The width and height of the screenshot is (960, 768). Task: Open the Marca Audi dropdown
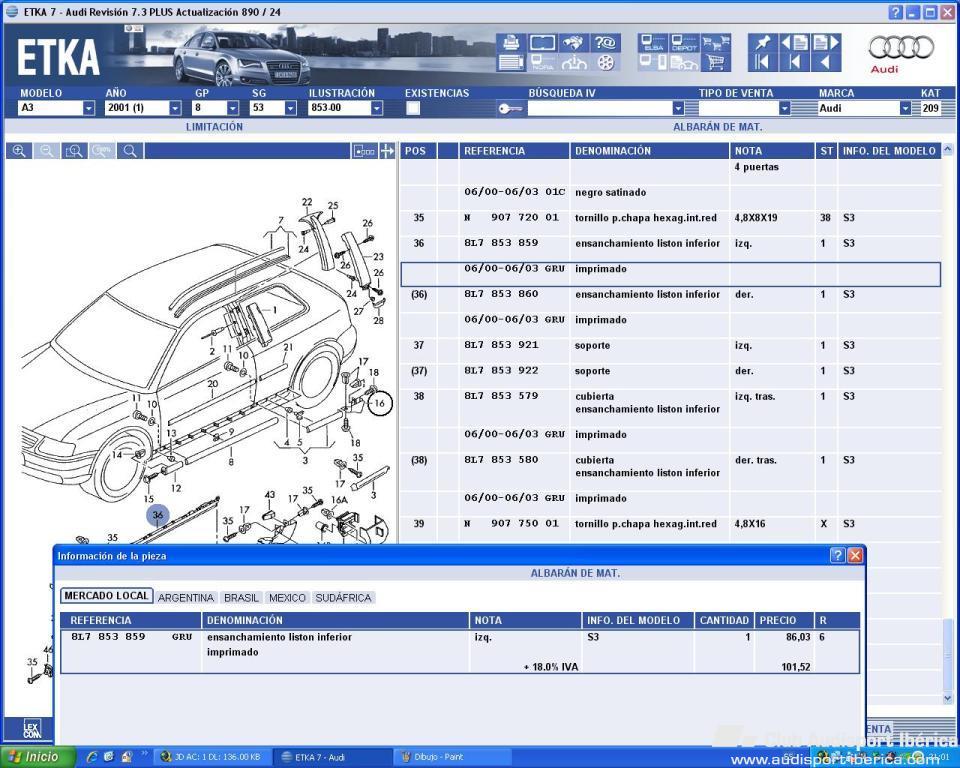pyautogui.click(x=905, y=108)
